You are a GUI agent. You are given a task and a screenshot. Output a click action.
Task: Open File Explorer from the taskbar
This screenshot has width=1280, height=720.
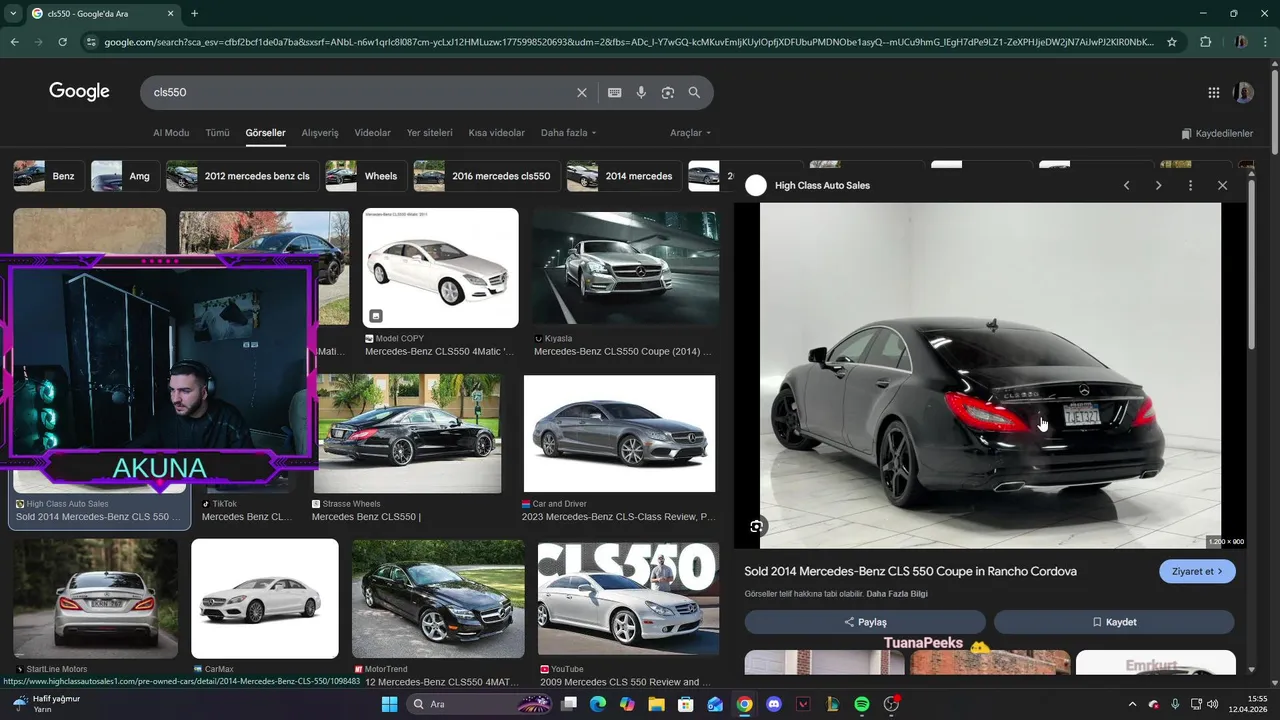(656, 704)
